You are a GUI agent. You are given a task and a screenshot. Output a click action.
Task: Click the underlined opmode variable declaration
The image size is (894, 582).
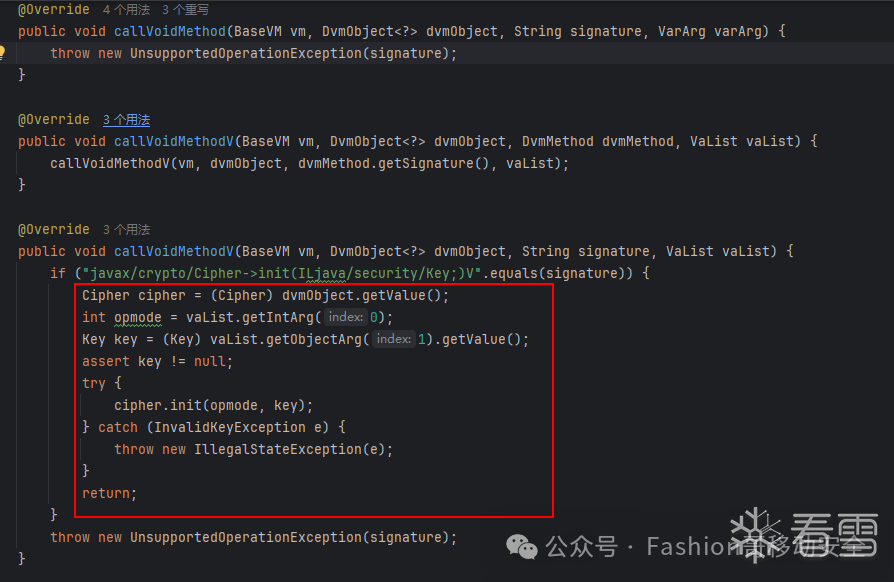(x=137, y=318)
